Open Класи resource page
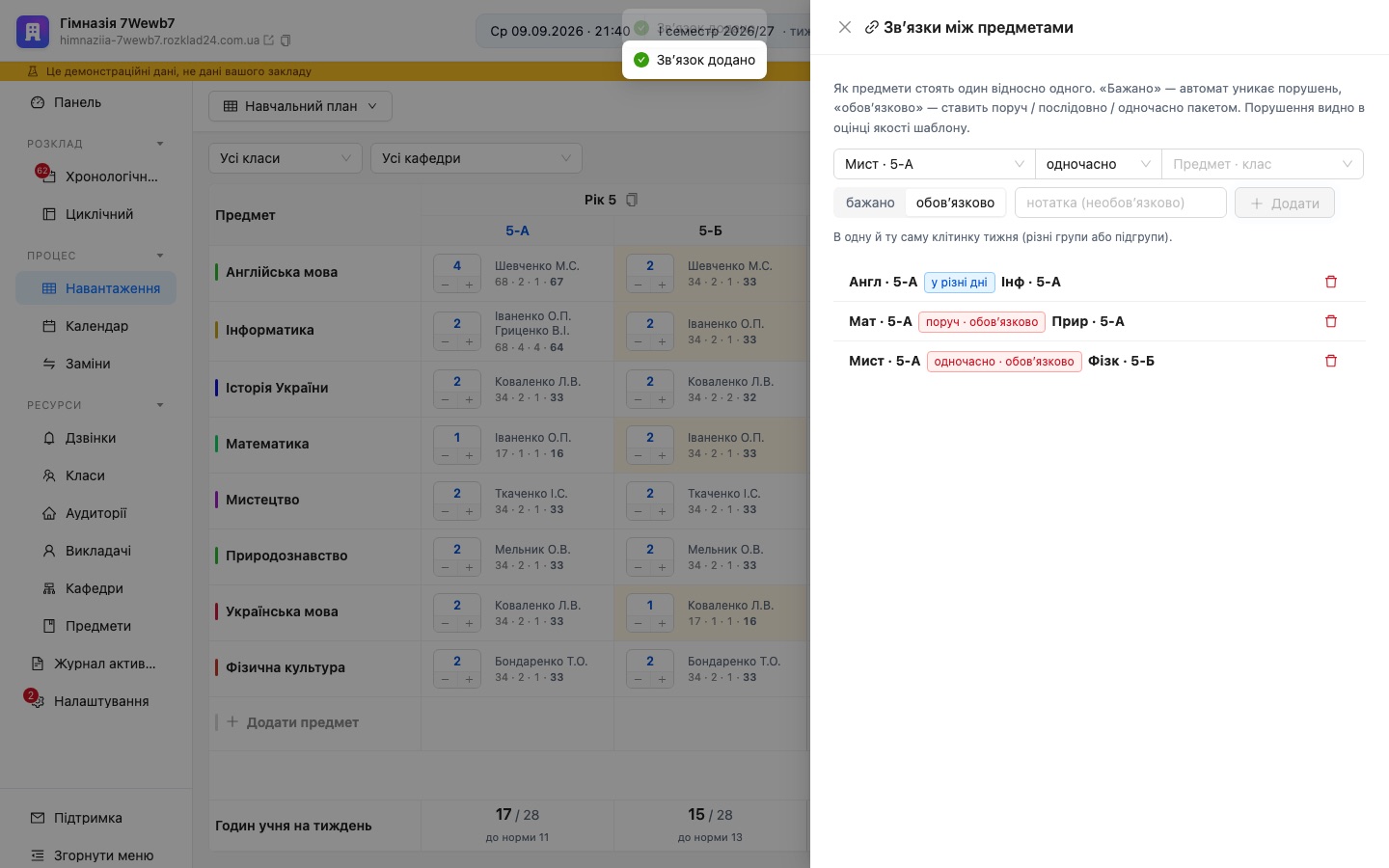Viewport: 1389px width, 868px height. click(x=95, y=475)
